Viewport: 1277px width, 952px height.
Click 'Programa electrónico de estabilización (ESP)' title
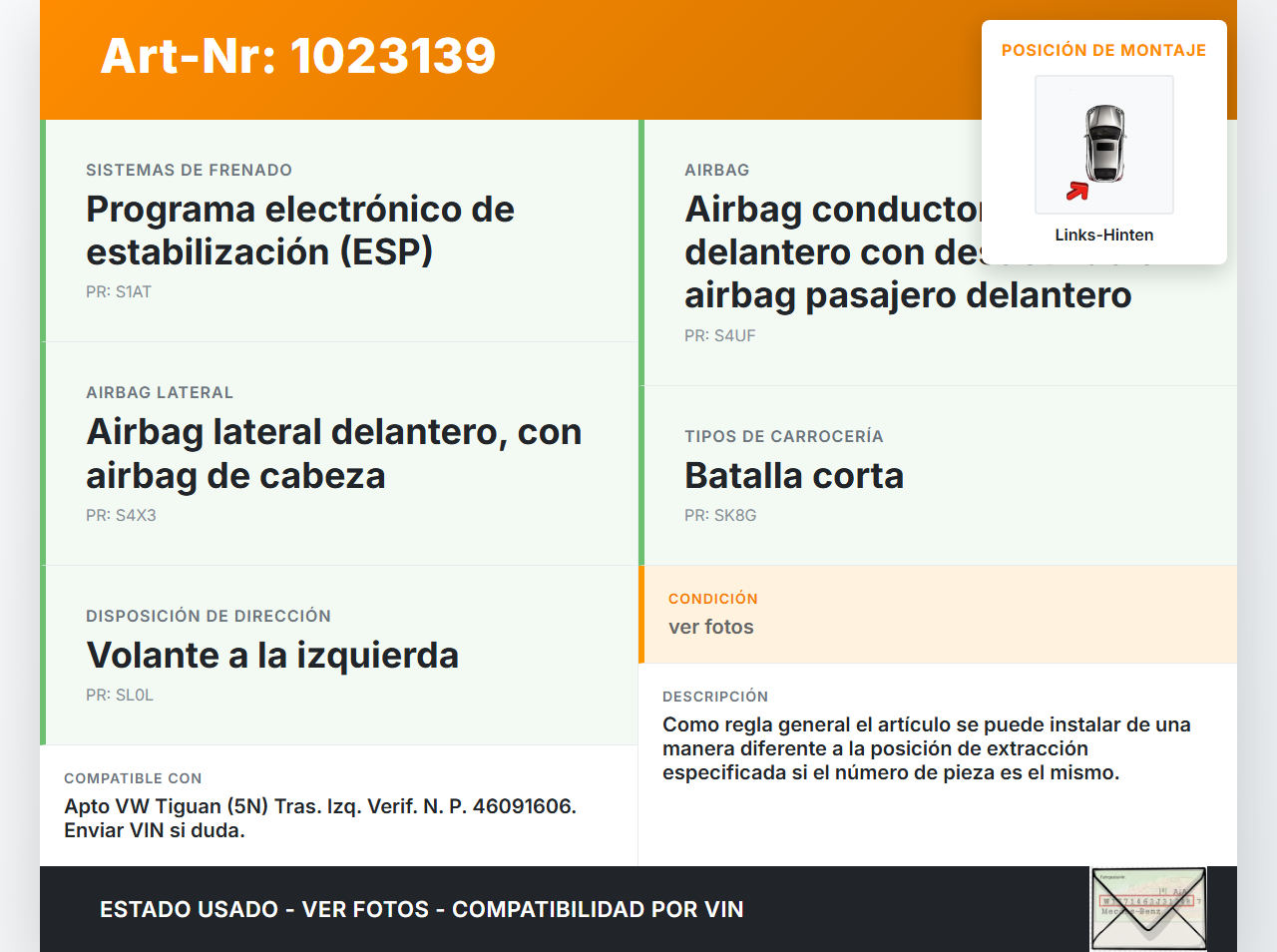pos(300,231)
